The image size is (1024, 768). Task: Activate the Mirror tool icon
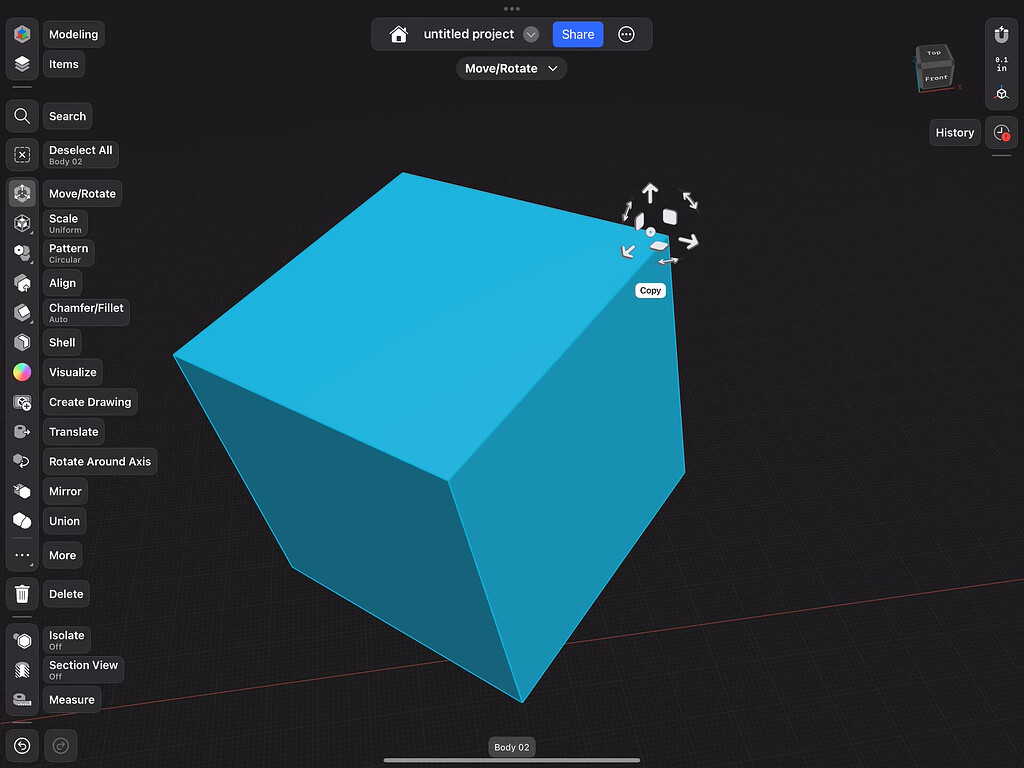[21, 491]
